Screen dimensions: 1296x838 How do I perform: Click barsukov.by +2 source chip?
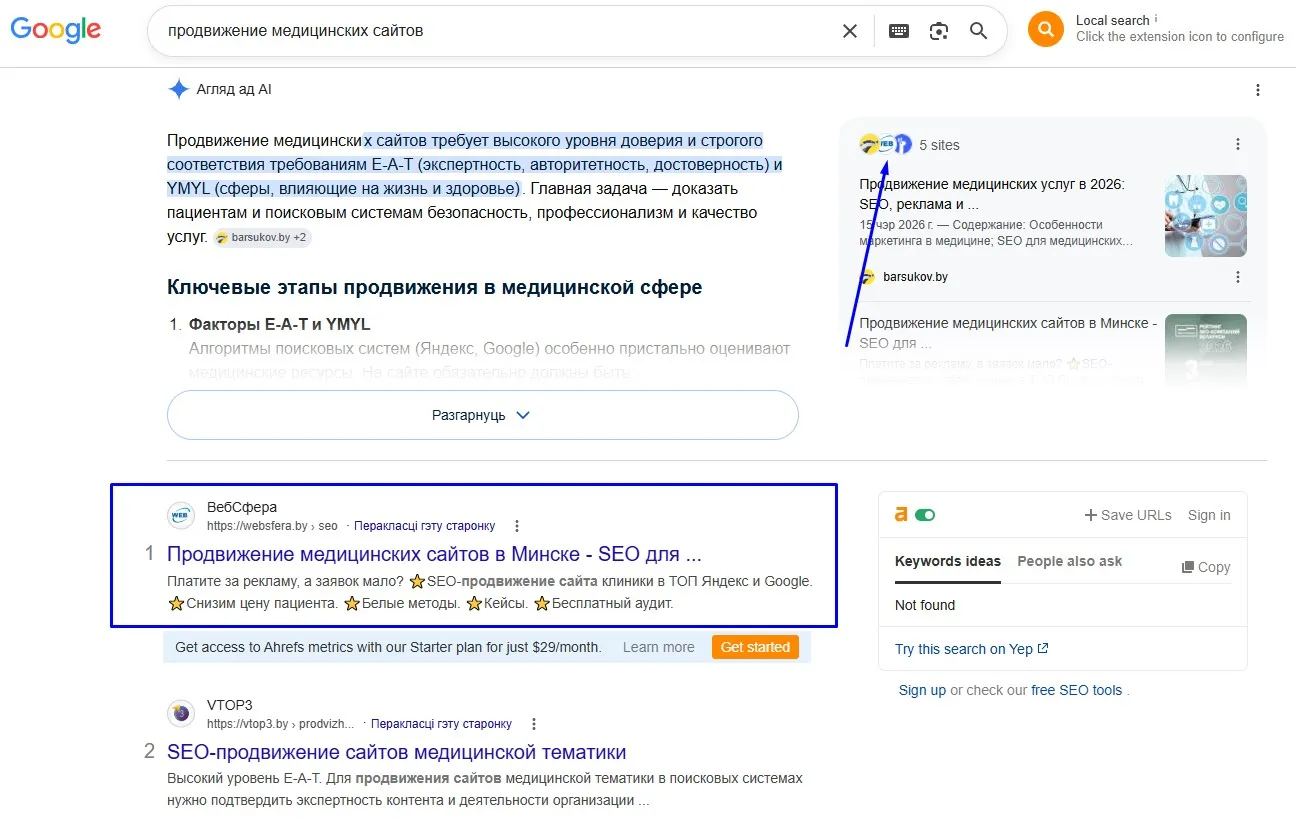coord(262,237)
